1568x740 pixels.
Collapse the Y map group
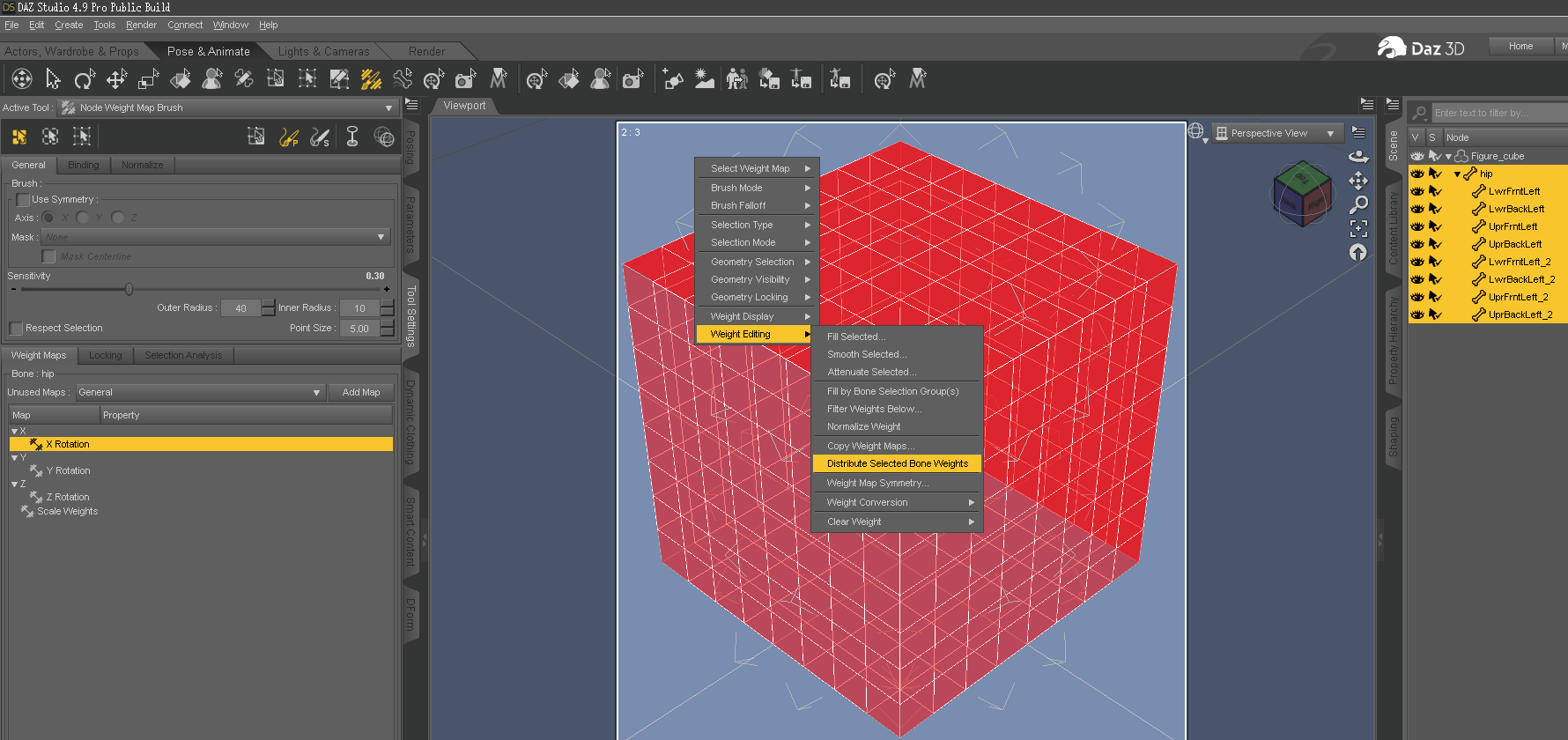14,458
